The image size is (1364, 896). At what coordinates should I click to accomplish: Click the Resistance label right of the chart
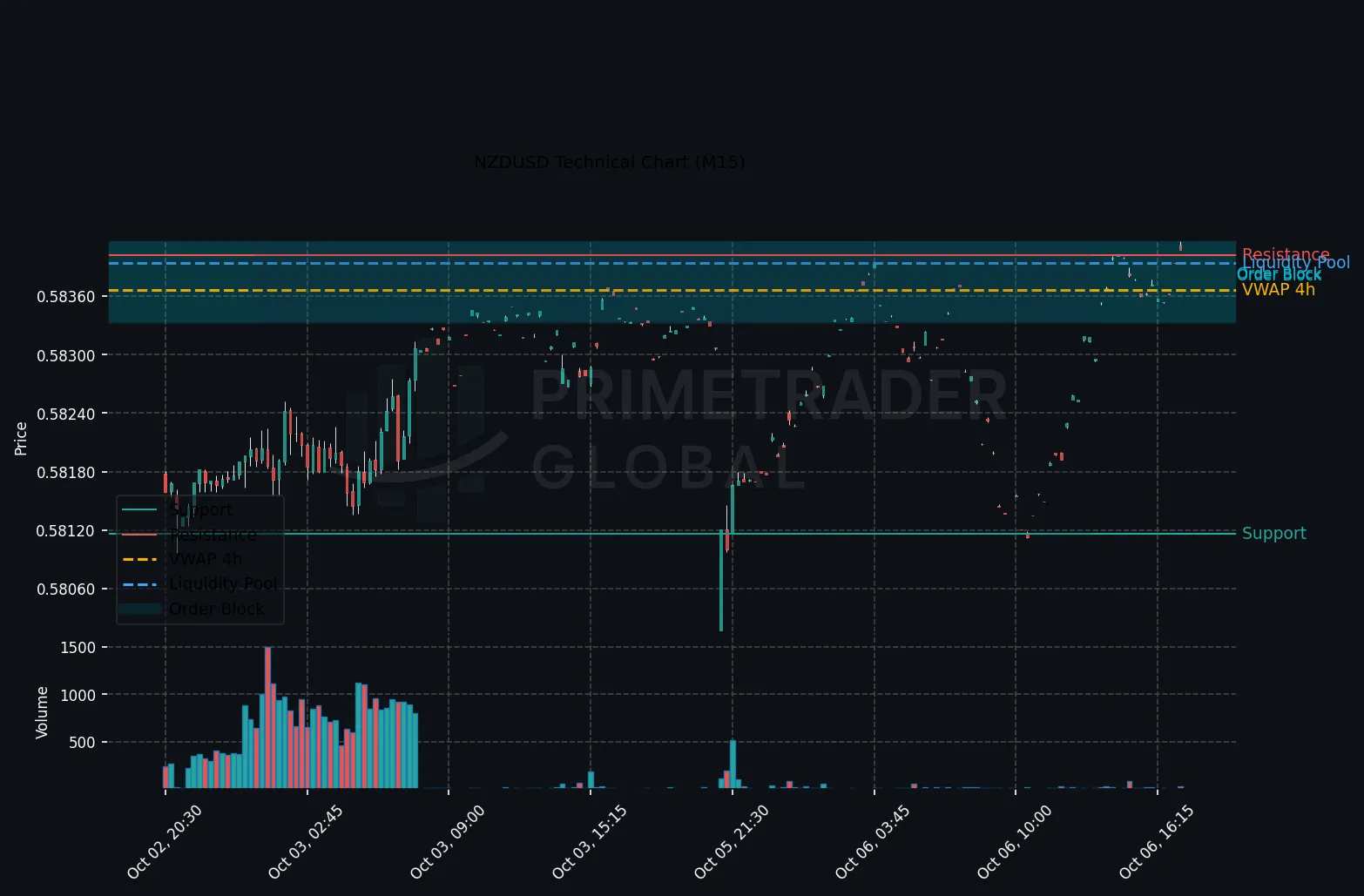[x=1286, y=255]
